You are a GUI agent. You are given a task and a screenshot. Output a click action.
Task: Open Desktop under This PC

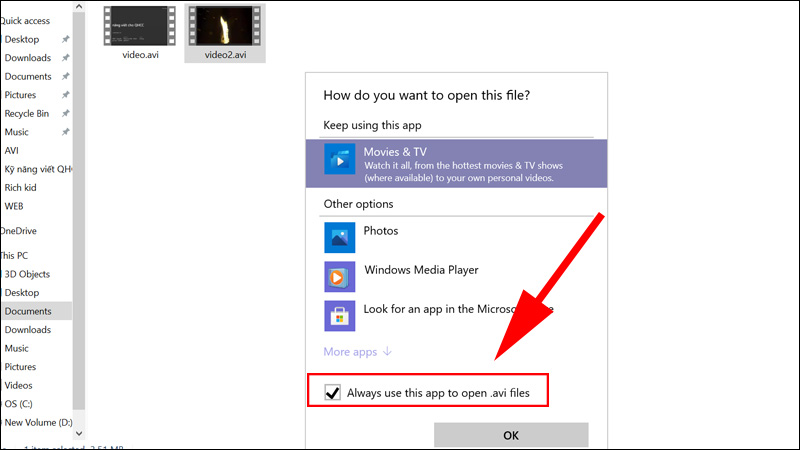tap(21, 292)
